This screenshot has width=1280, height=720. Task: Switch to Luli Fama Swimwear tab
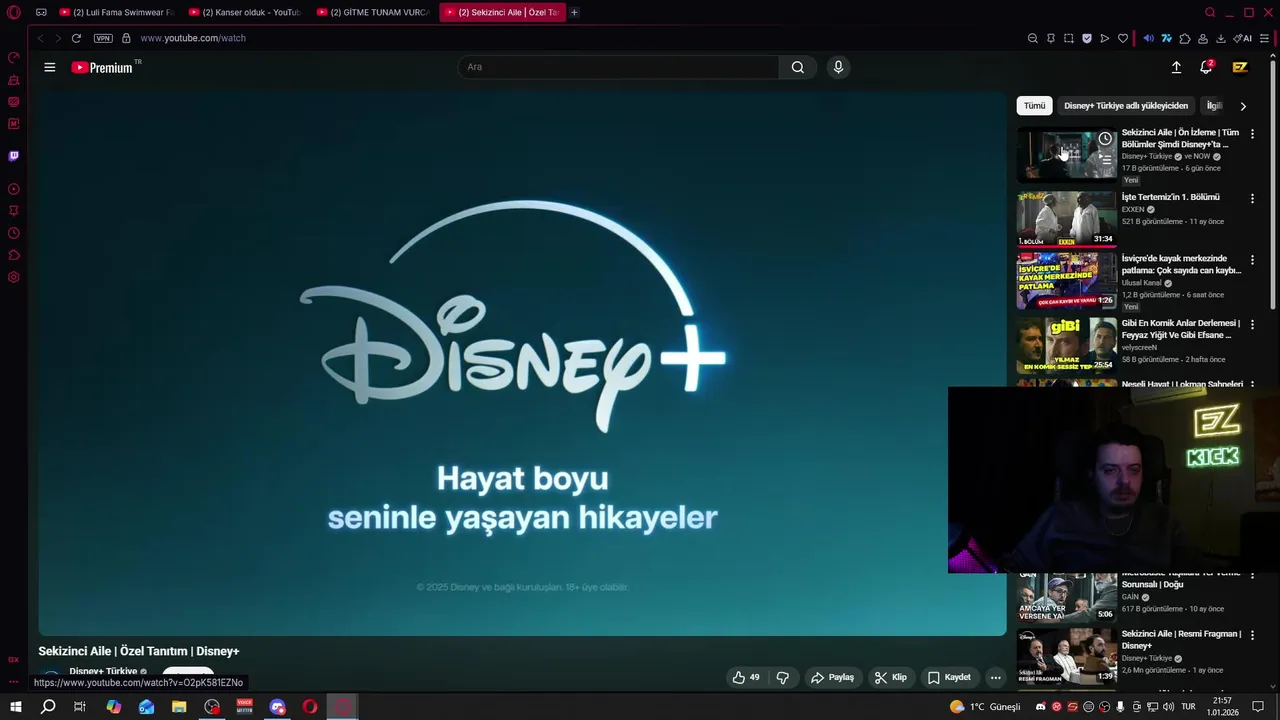tap(117, 12)
